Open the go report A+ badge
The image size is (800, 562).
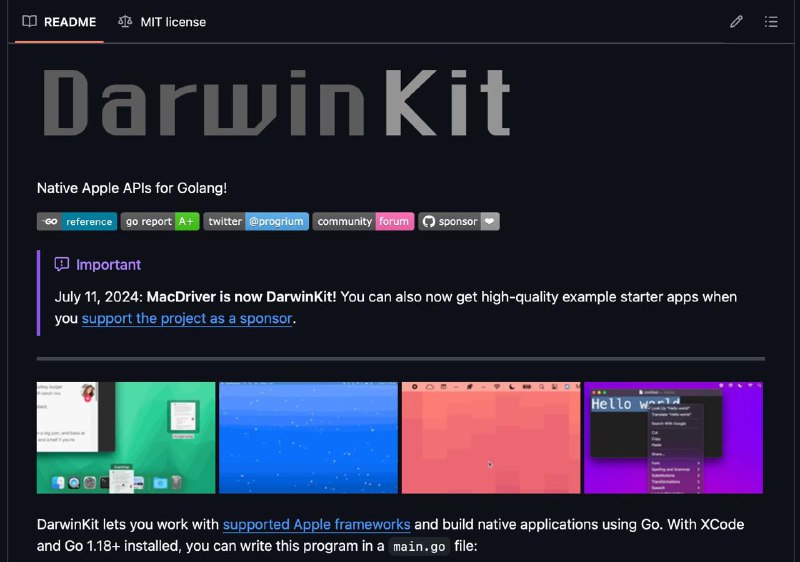(x=160, y=221)
